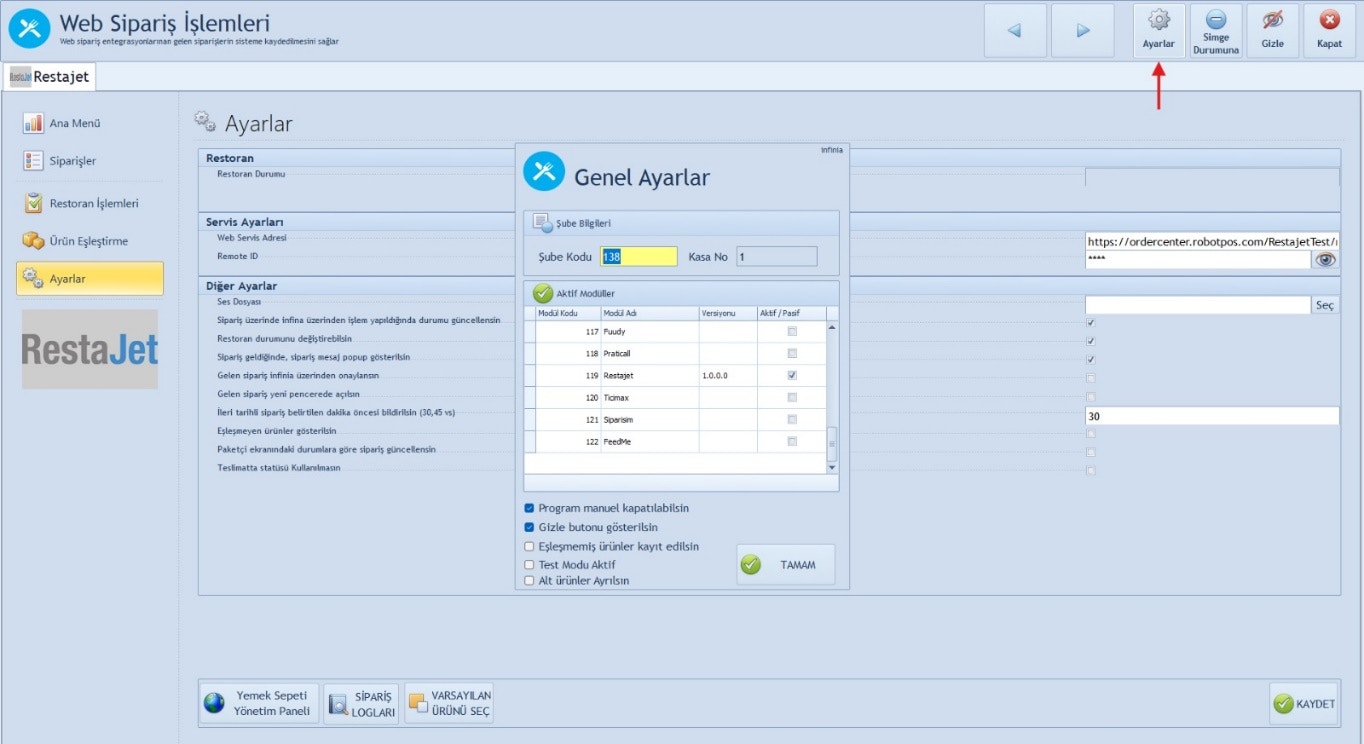Open Yemek Sepeti Yönetim Paneli
1364x744 pixels.
coord(260,703)
